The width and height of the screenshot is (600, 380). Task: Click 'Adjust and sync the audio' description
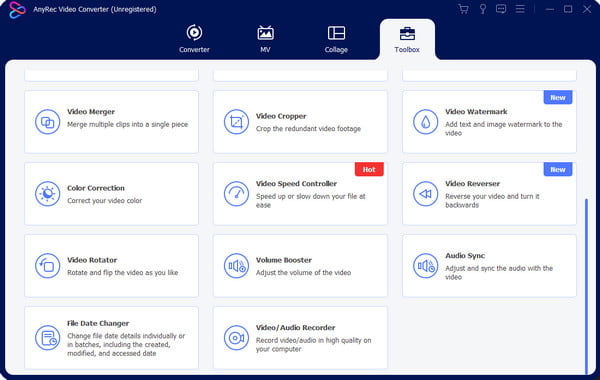pos(499,272)
